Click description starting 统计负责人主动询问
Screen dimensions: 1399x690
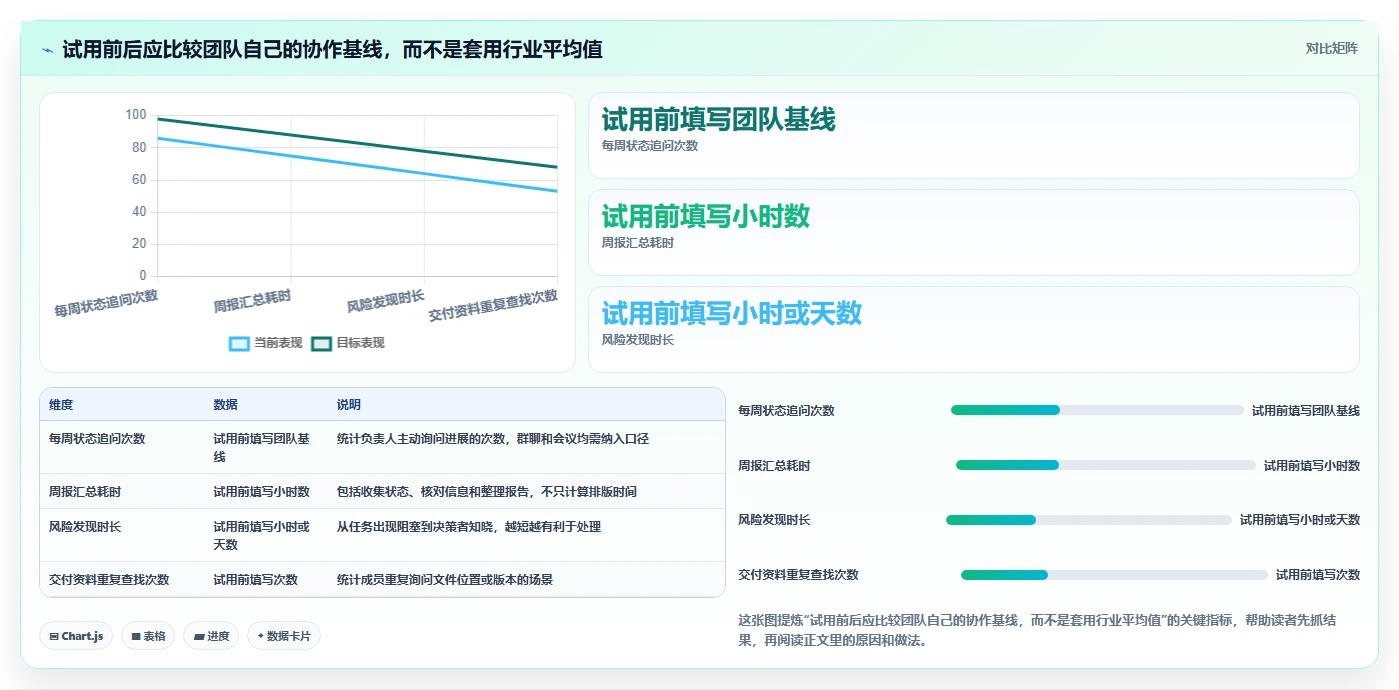tap(493, 438)
